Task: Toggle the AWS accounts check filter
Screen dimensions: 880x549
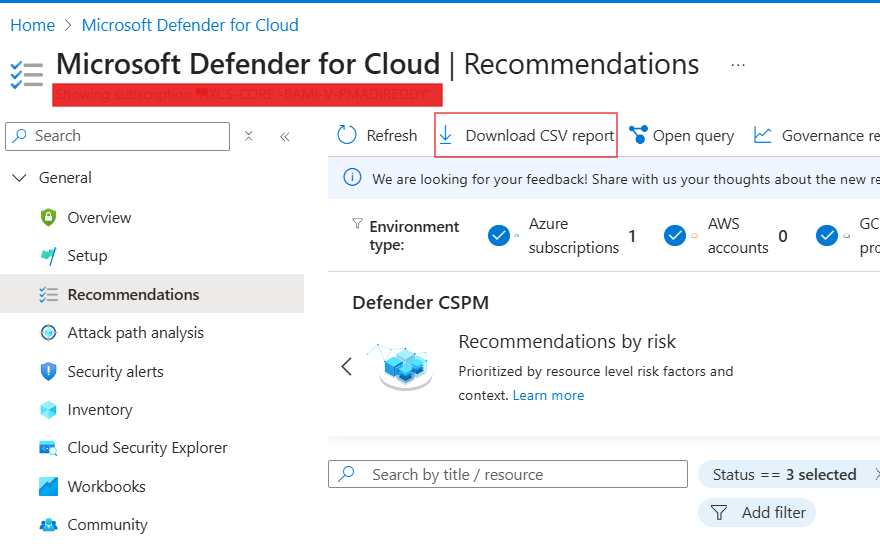Action: tap(675, 236)
